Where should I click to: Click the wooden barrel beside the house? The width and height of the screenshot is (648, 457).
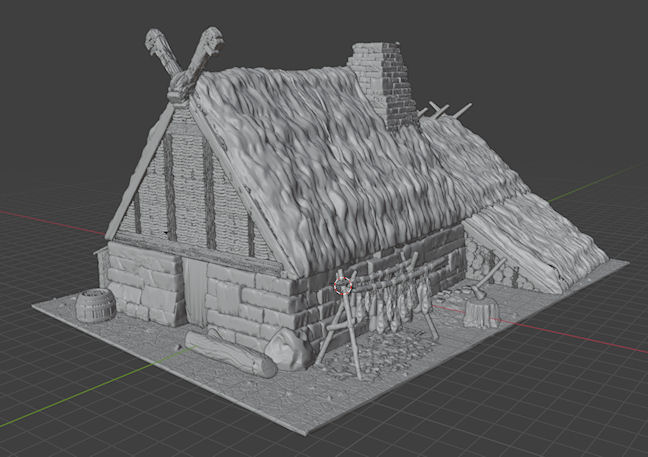pos(94,305)
